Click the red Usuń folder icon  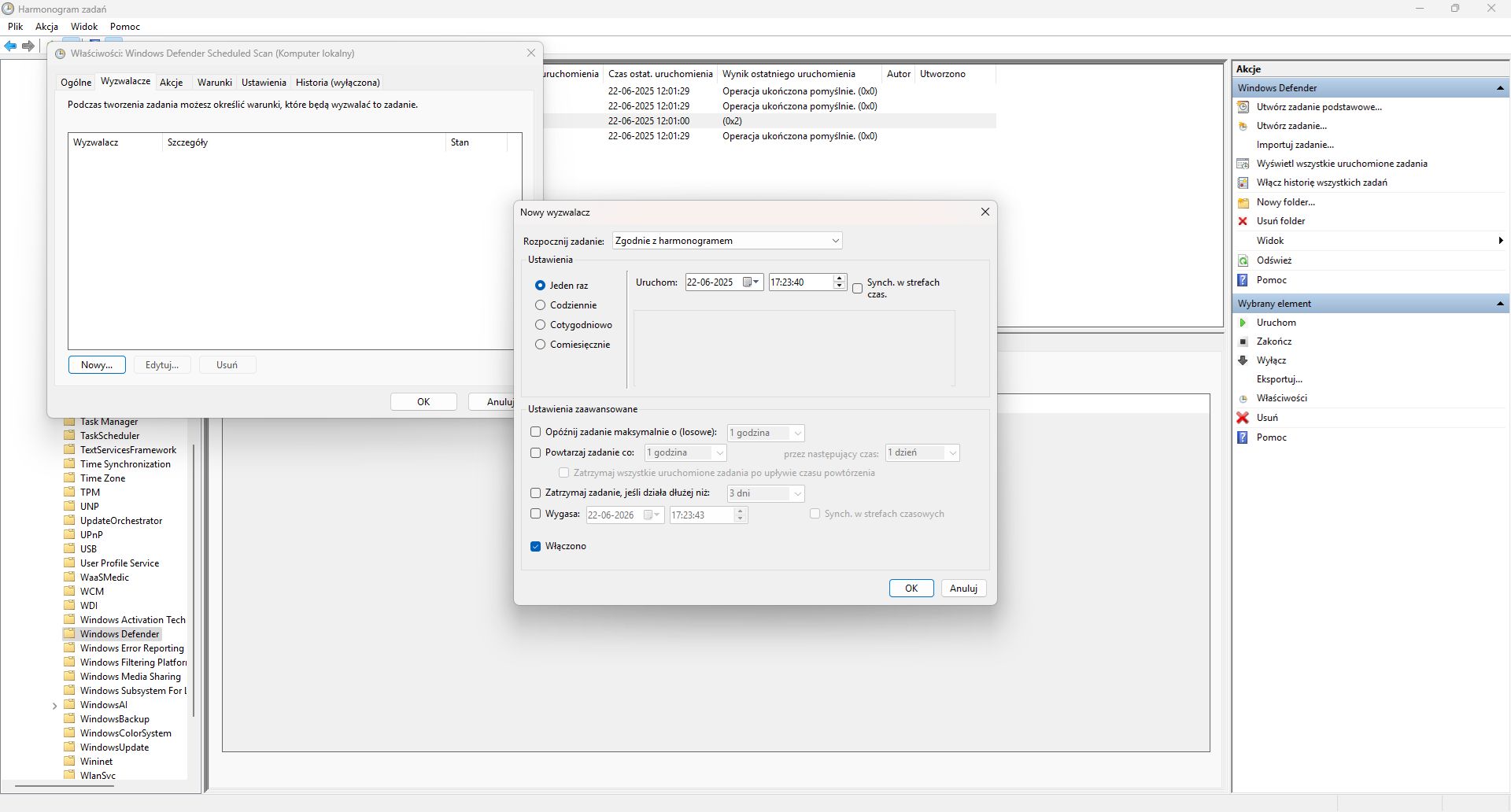(1243, 221)
